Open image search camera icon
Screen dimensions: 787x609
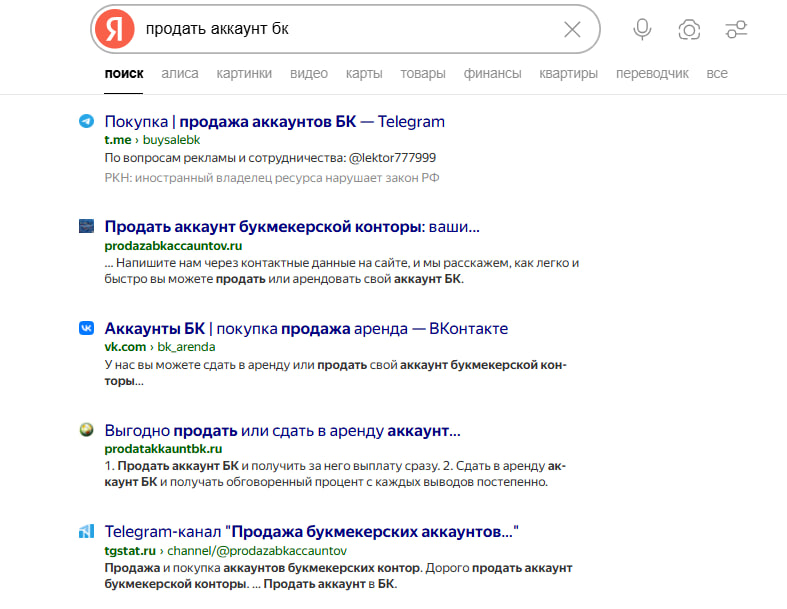coord(689,30)
